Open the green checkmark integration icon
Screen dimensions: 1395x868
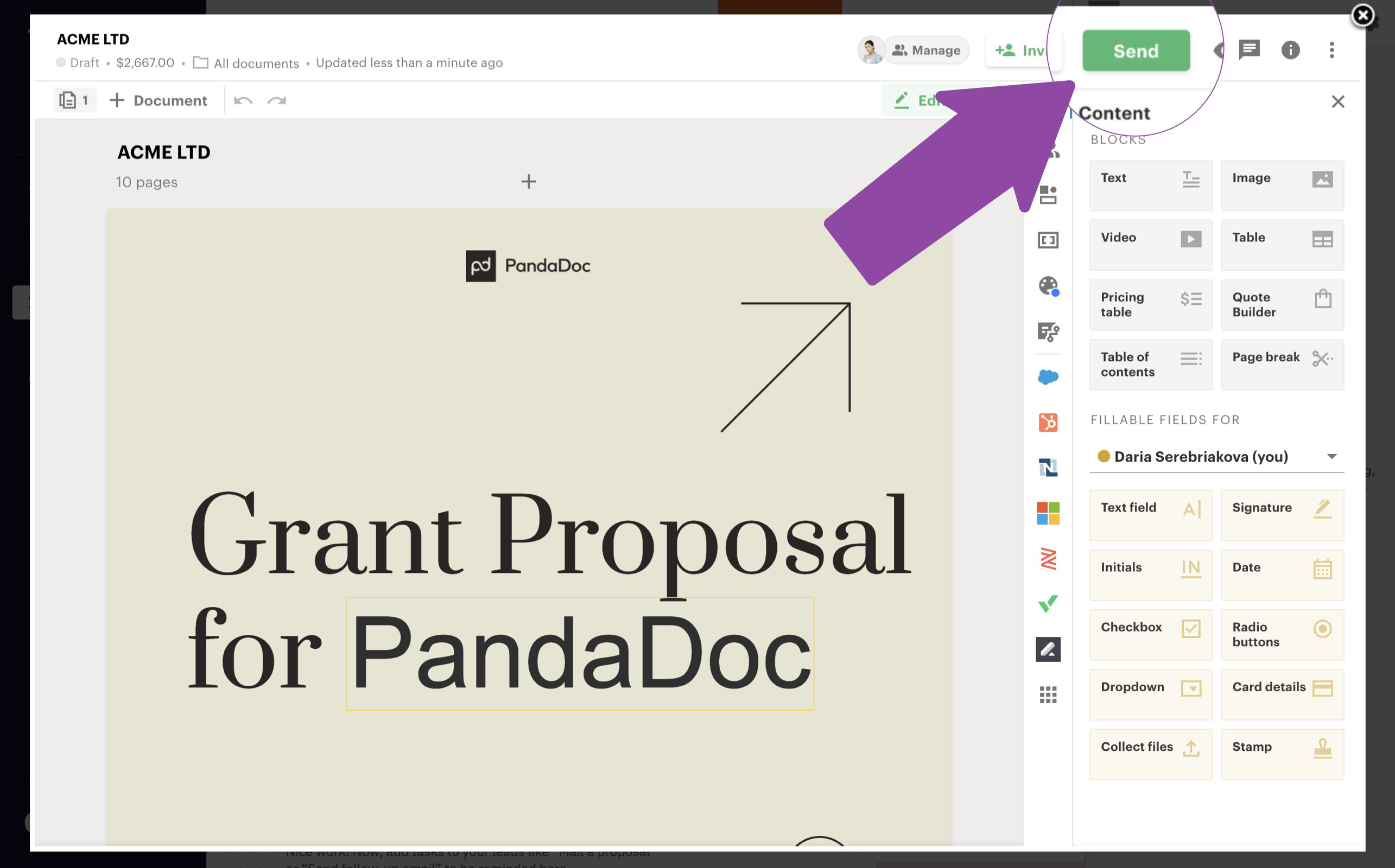(x=1048, y=604)
